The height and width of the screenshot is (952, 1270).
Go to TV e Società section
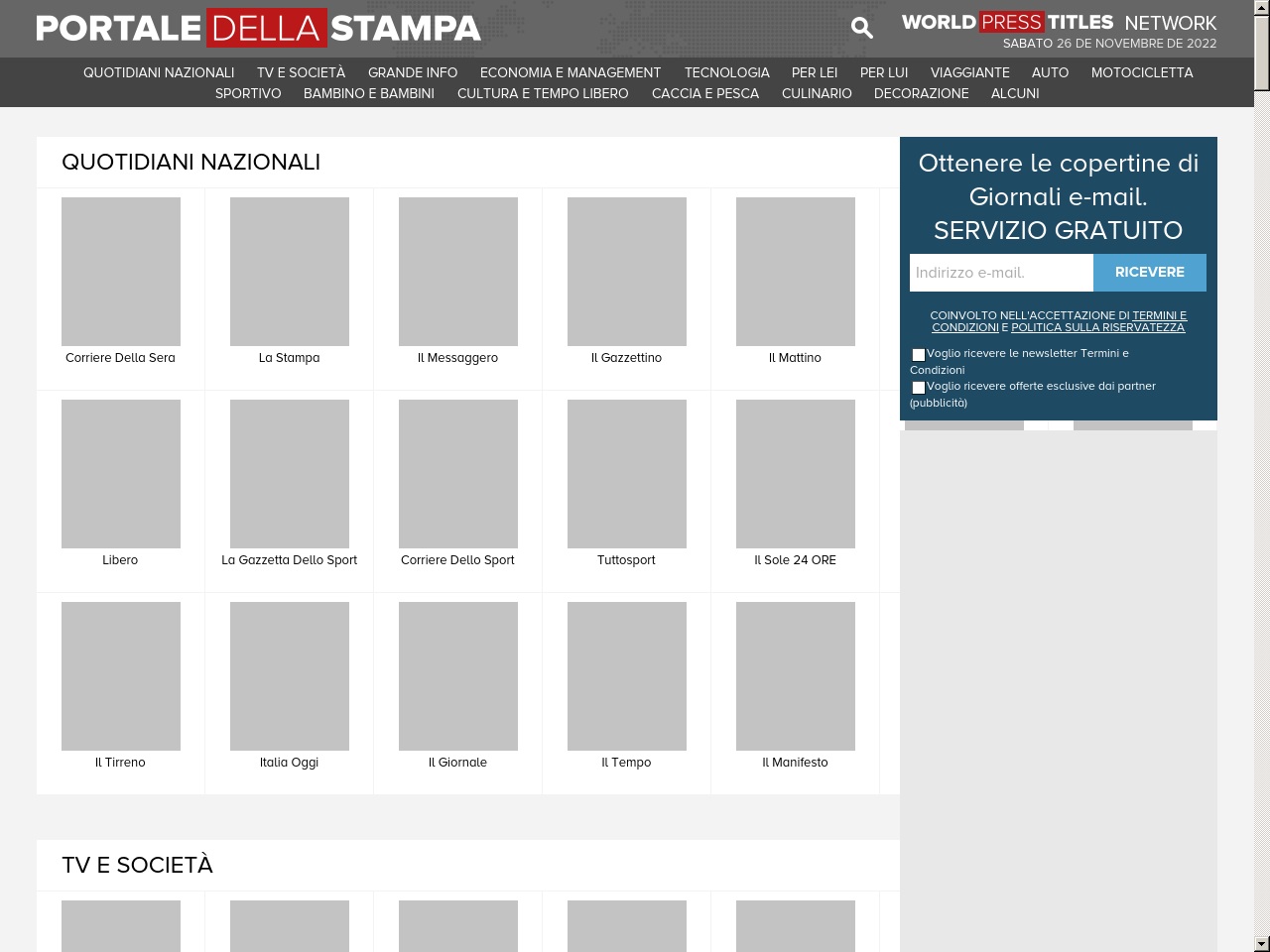[x=301, y=72]
